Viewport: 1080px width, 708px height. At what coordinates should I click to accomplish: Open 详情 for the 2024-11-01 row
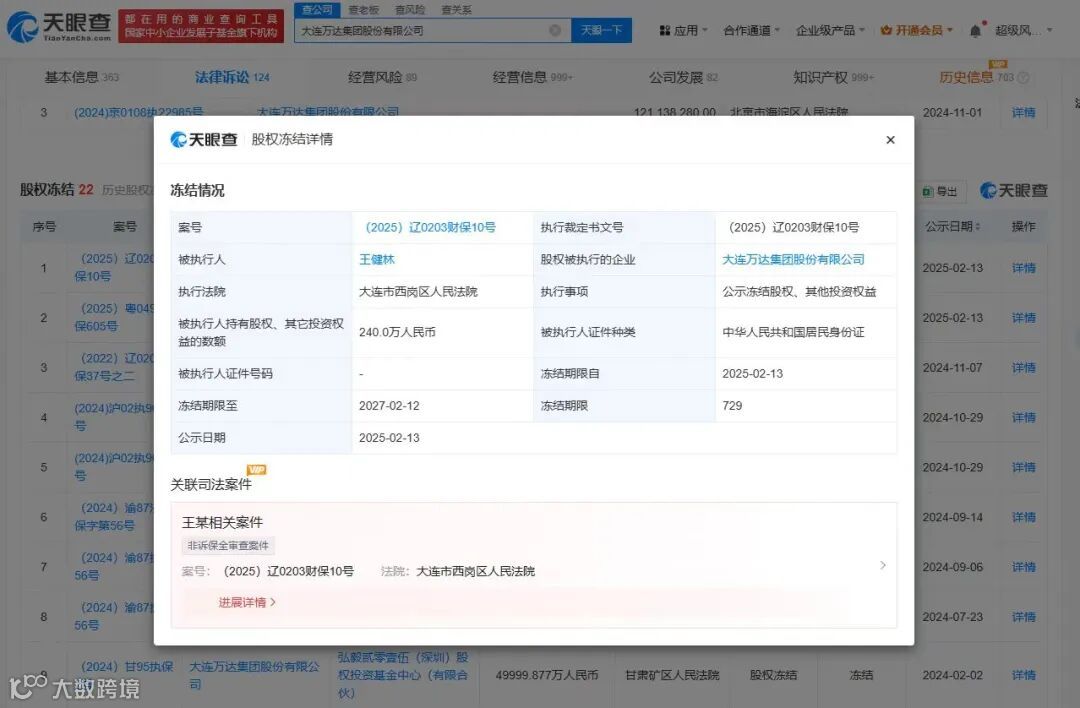coord(1024,112)
